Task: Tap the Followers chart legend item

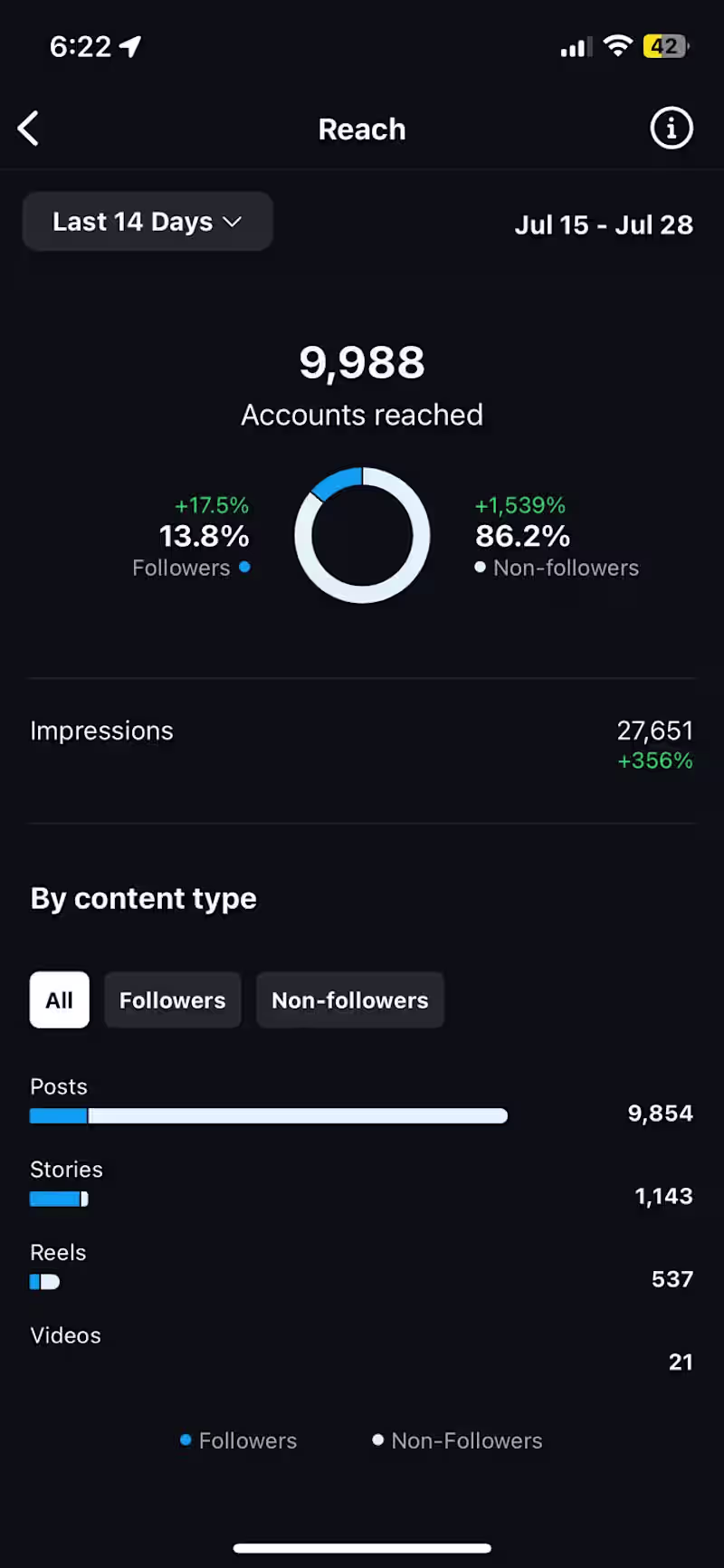Action: coord(239,1440)
